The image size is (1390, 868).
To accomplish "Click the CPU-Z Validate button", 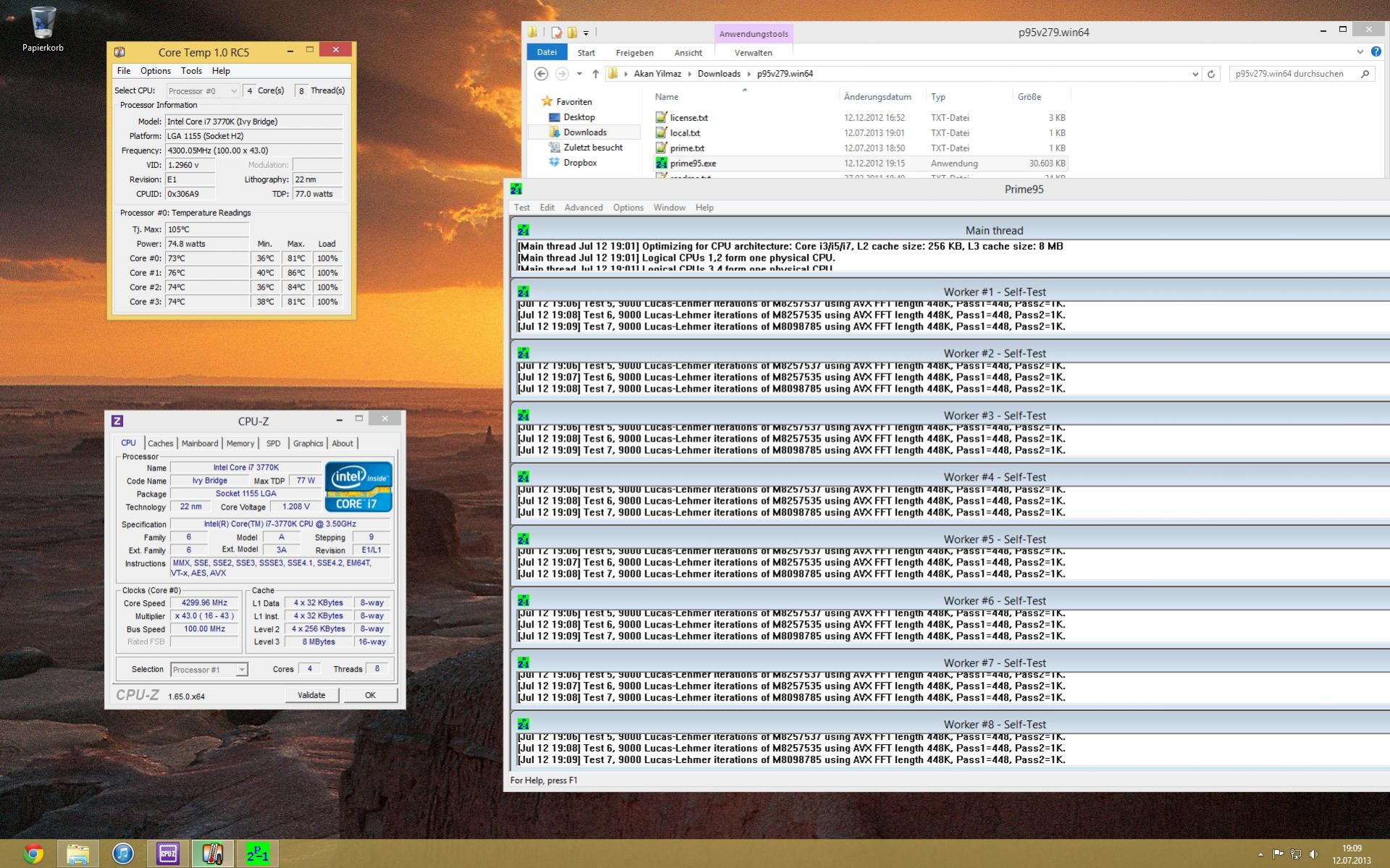I will pos(311,695).
